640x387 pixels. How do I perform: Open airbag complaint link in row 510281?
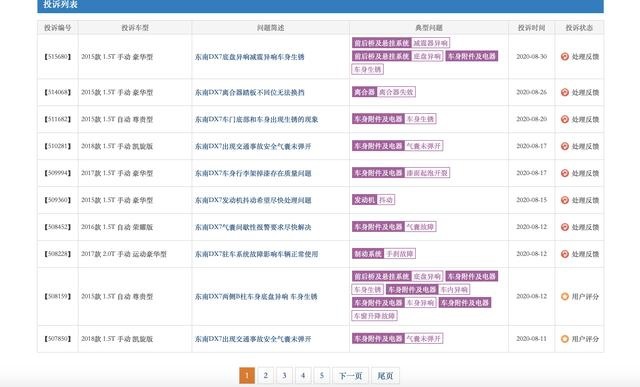click(x=253, y=147)
